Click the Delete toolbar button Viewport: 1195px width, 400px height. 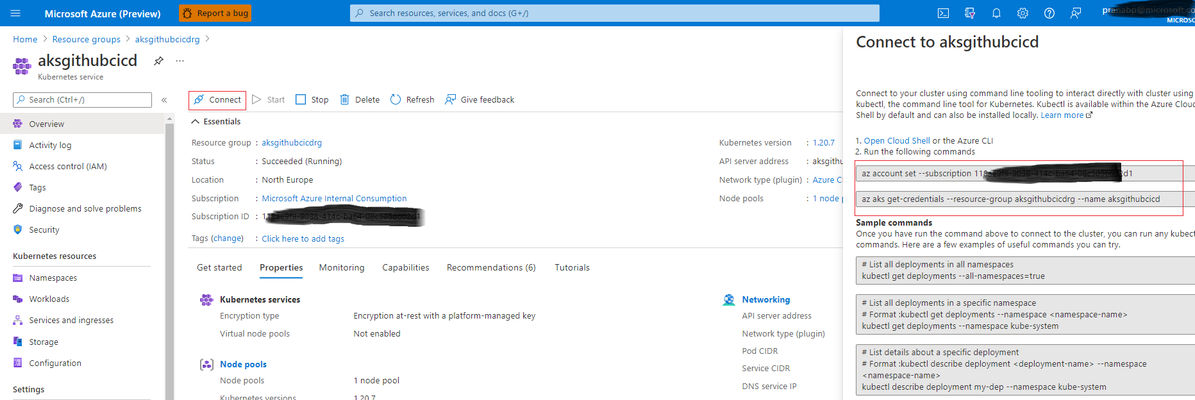coord(359,100)
